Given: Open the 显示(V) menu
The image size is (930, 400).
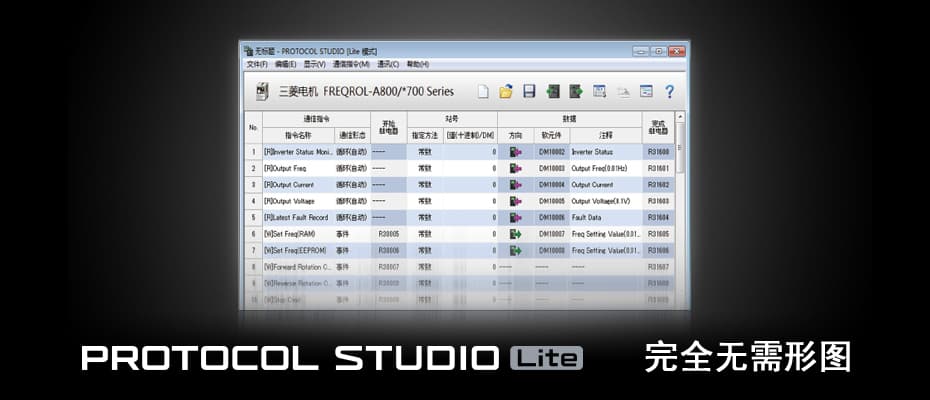Looking at the screenshot, I should 315,64.
